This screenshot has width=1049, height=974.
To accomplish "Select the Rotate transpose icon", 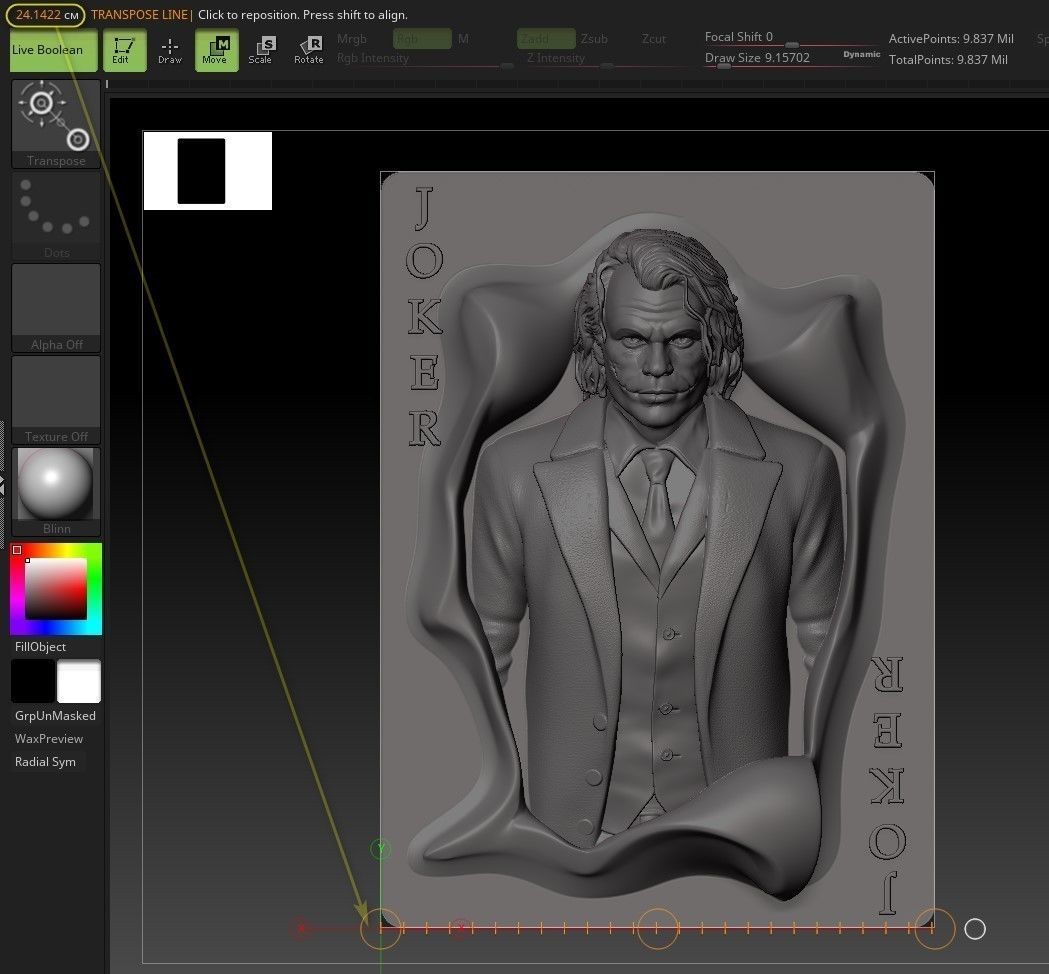I will (x=308, y=50).
